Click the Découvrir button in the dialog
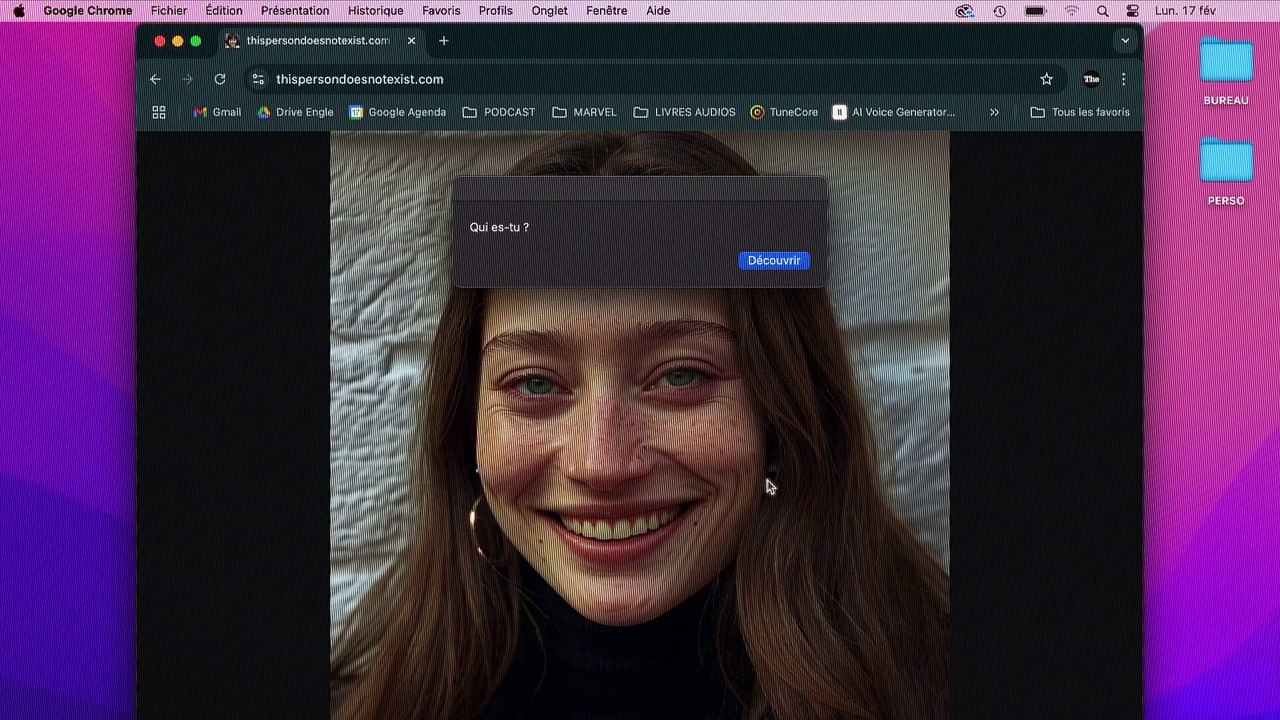This screenshot has height=720, width=1280. (774, 260)
